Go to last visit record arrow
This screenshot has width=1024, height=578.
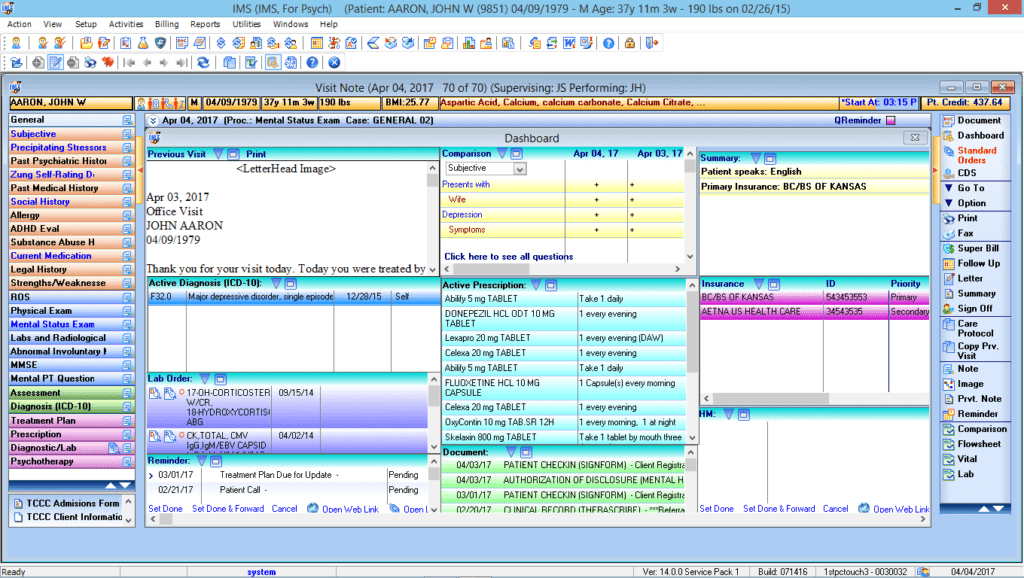[x=182, y=63]
